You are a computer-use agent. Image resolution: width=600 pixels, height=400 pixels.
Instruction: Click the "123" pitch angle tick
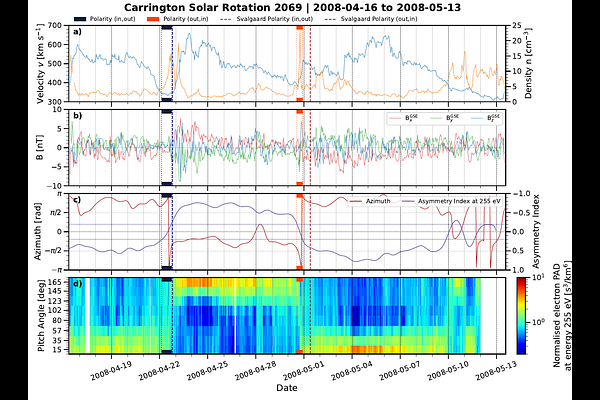[57, 301]
